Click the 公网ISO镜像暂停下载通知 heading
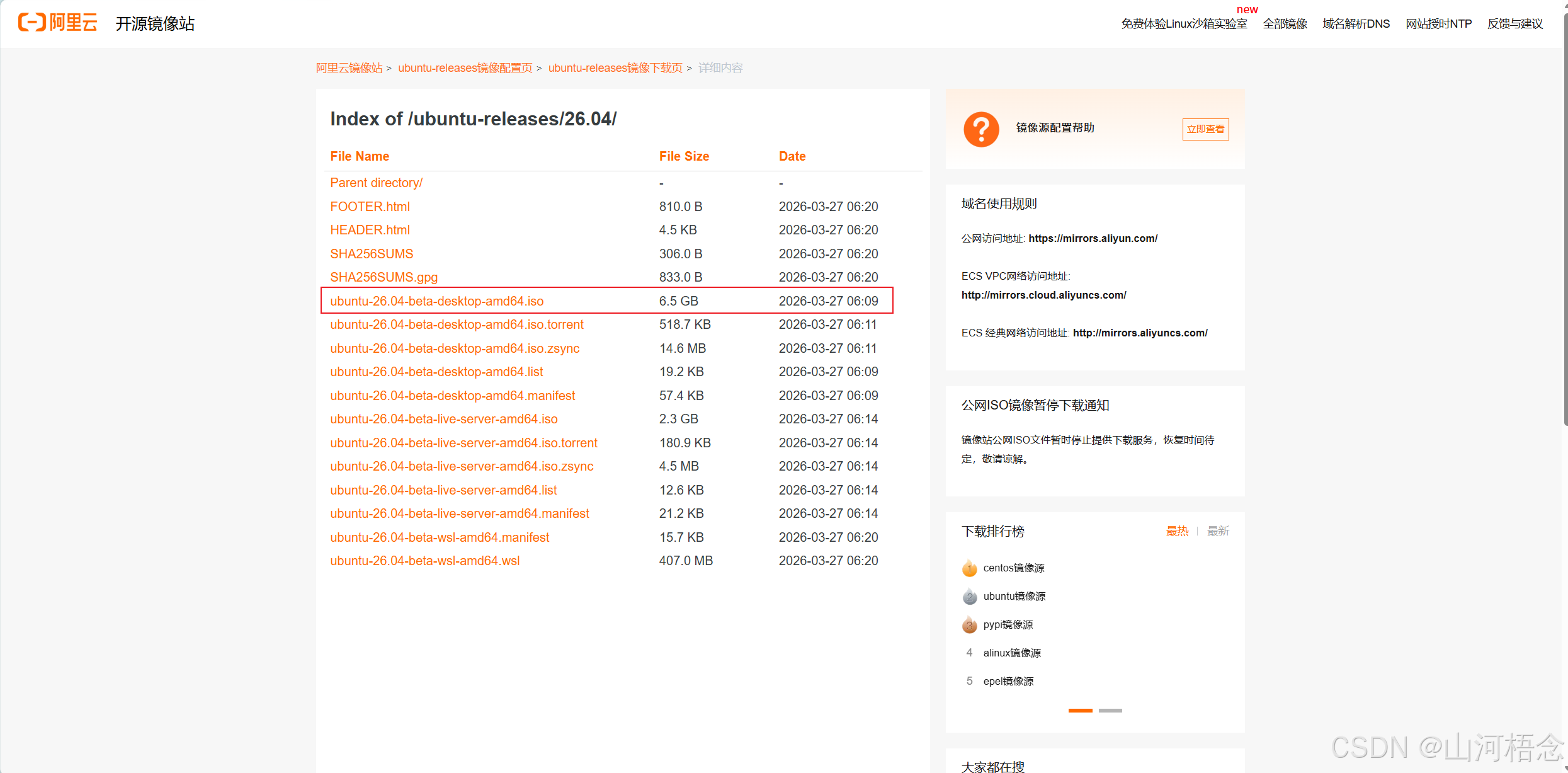 point(1035,405)
